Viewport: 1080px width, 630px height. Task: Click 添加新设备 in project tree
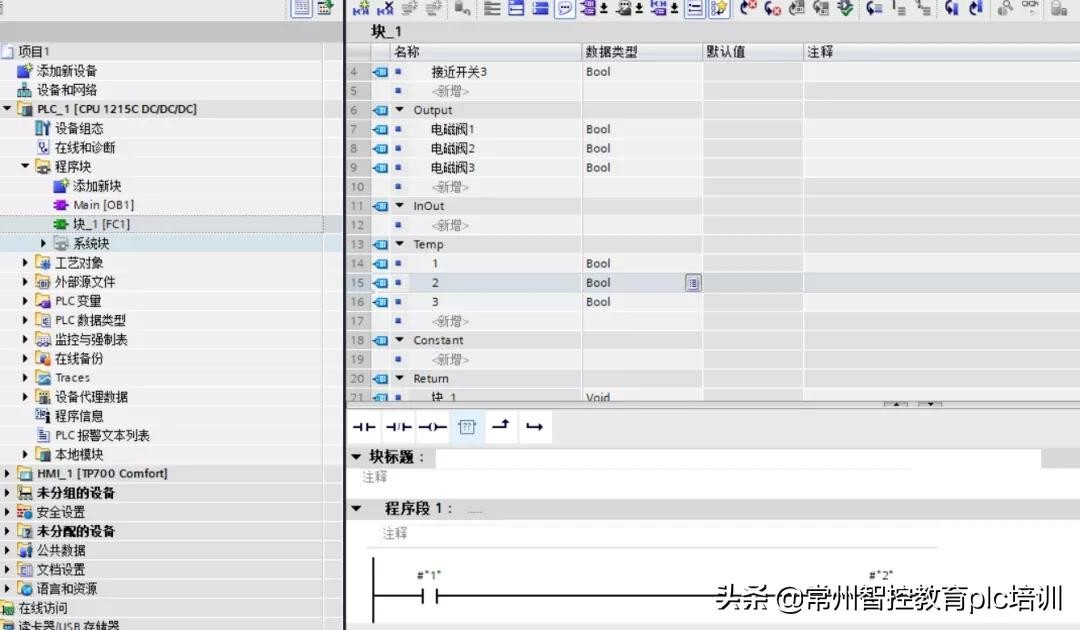coord(66,71)
